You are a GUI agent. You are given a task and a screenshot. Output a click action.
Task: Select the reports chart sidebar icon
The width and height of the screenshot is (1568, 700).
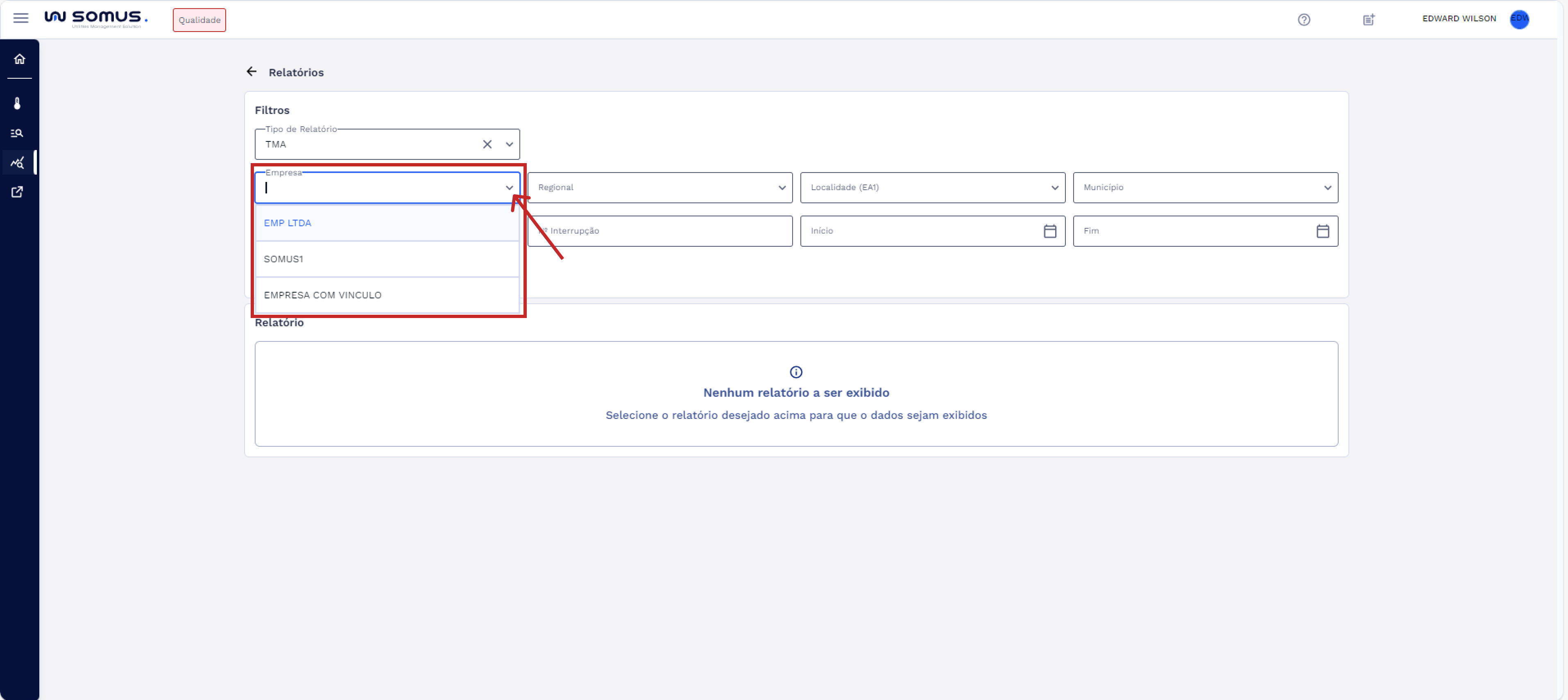pos(18,163)
